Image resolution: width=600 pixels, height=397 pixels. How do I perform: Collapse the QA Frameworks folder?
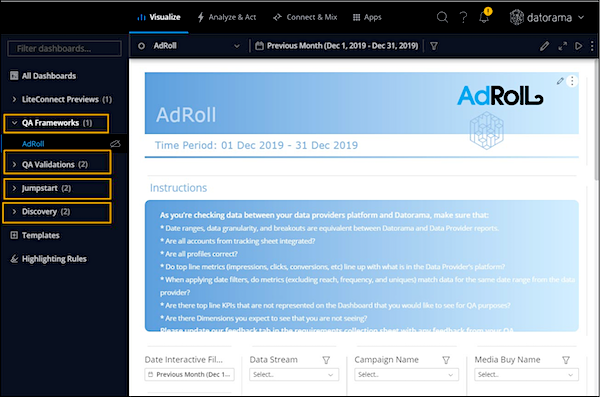point(14,123)
